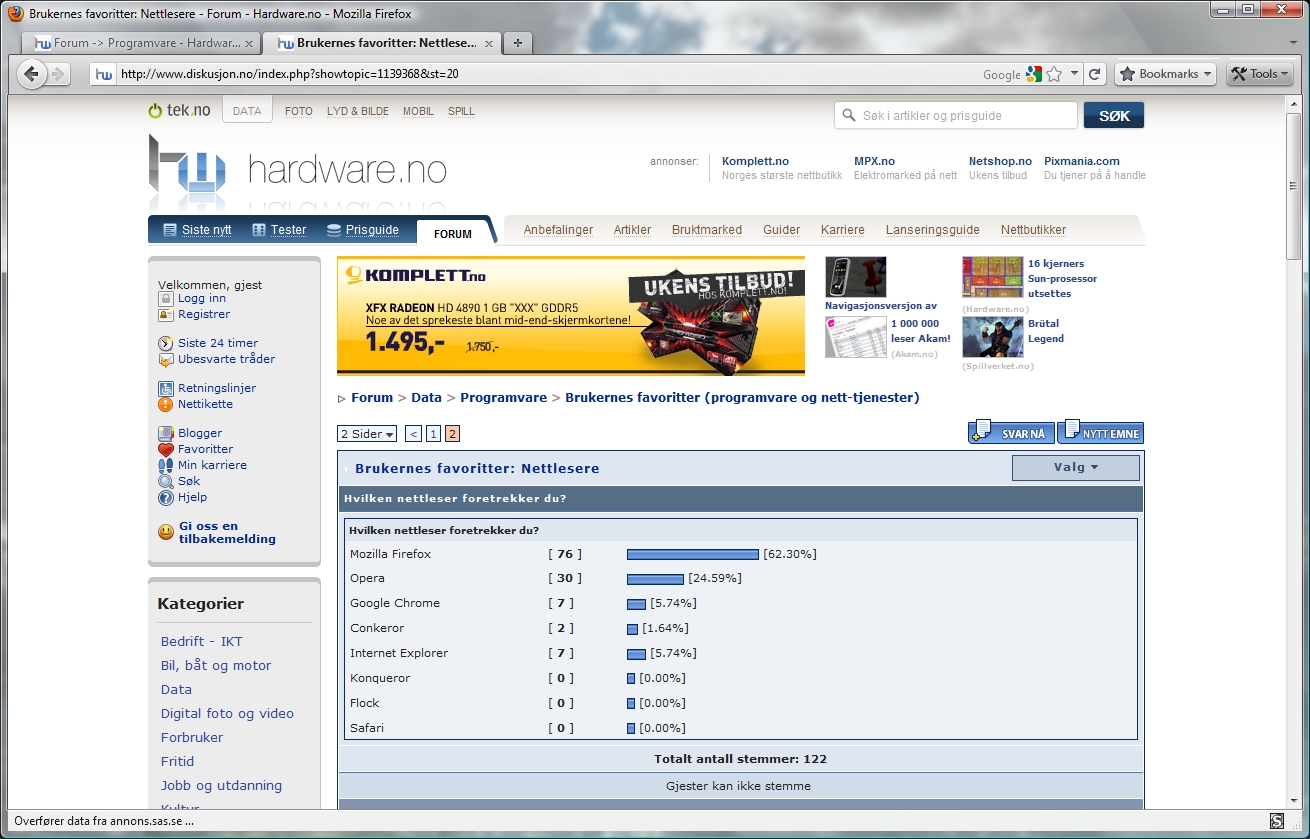
Task: Open a new tab with the plus button
Action: (517, 43)
